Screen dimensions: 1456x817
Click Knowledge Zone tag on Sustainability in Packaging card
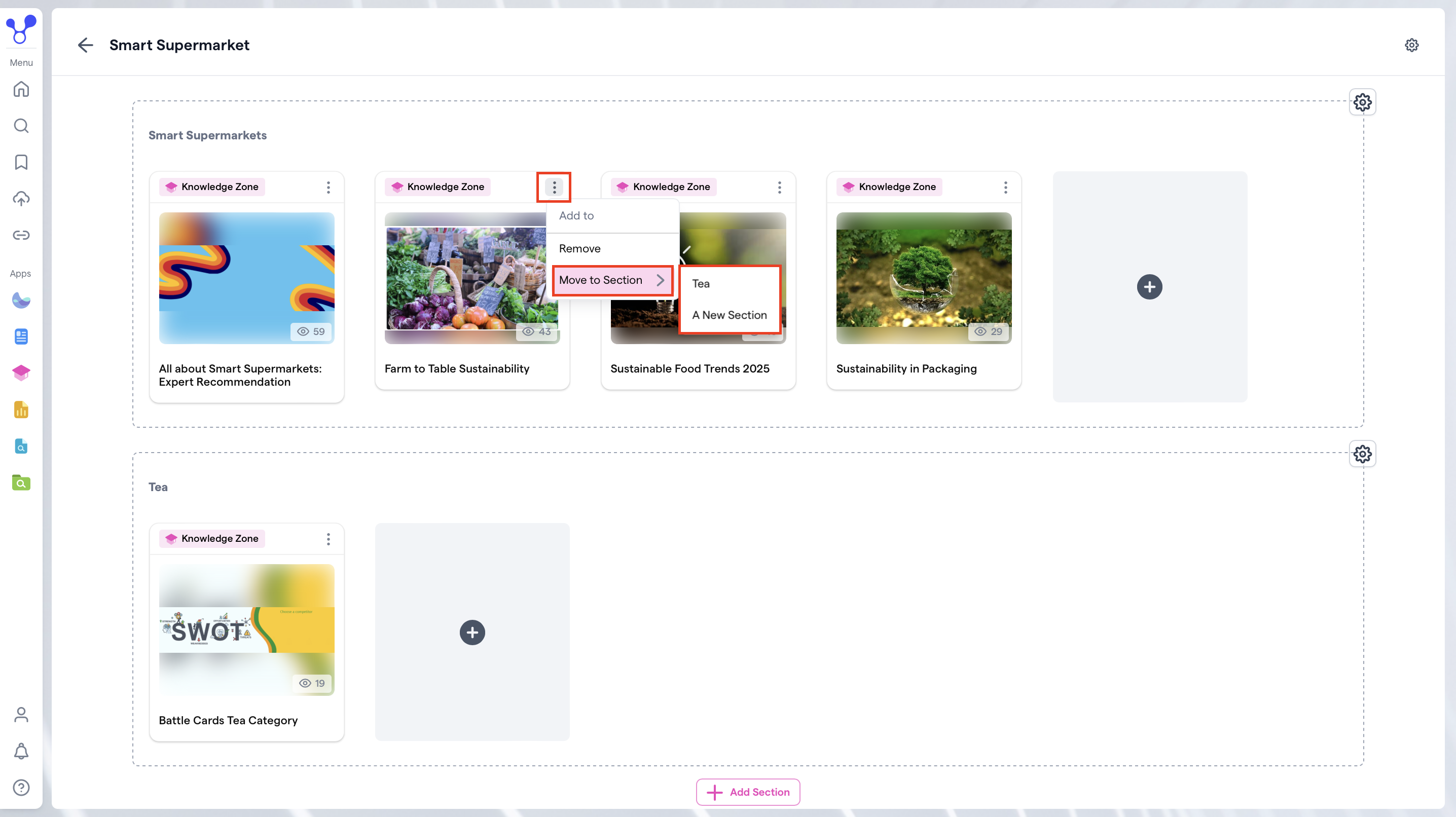point(889,187)
